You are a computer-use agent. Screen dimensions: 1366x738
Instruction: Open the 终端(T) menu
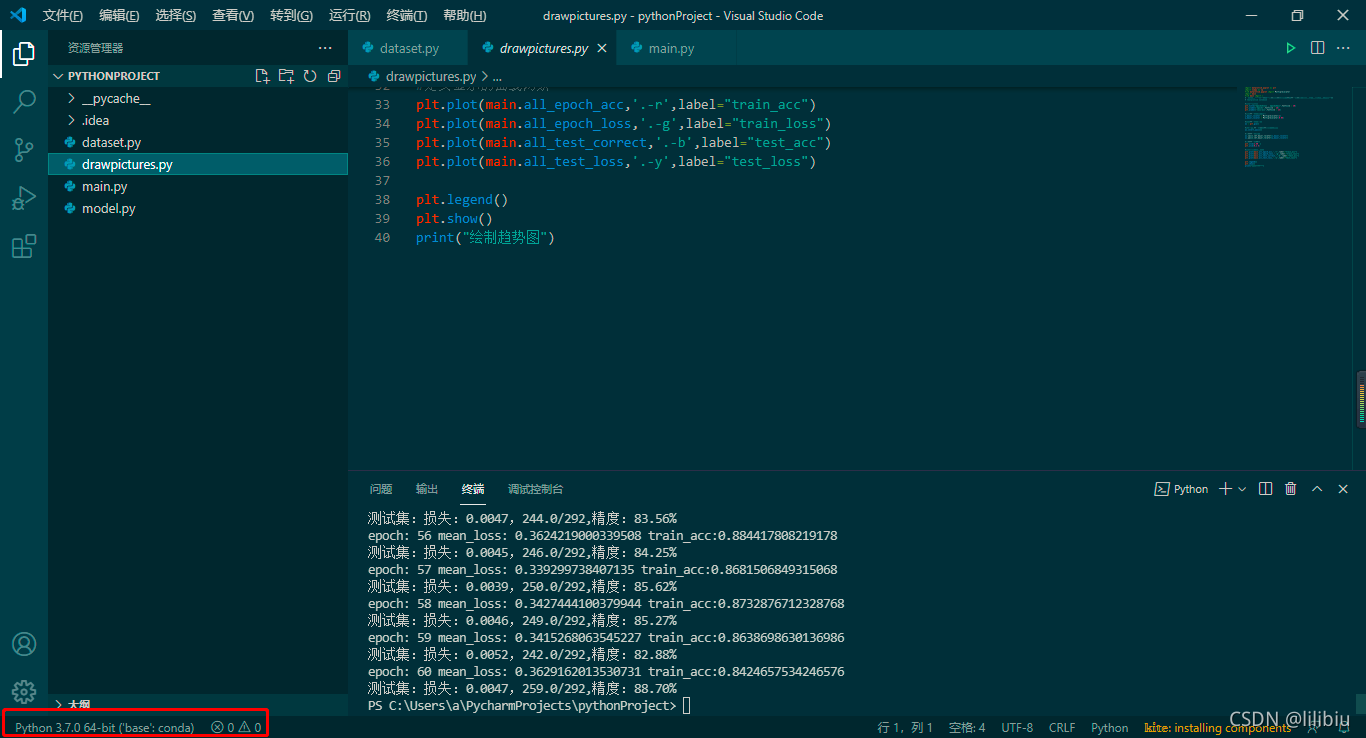point(406,15)
